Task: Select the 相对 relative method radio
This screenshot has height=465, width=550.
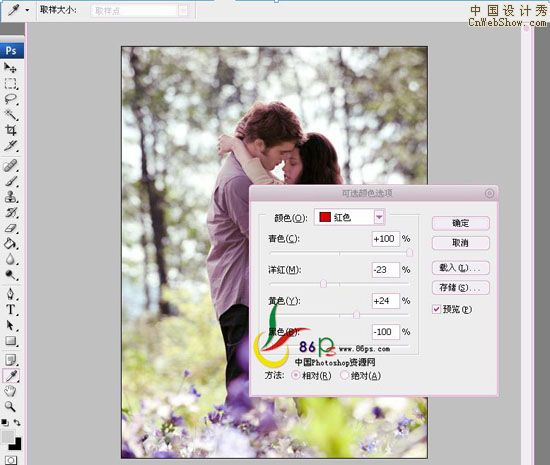Action: coord(295,376)
